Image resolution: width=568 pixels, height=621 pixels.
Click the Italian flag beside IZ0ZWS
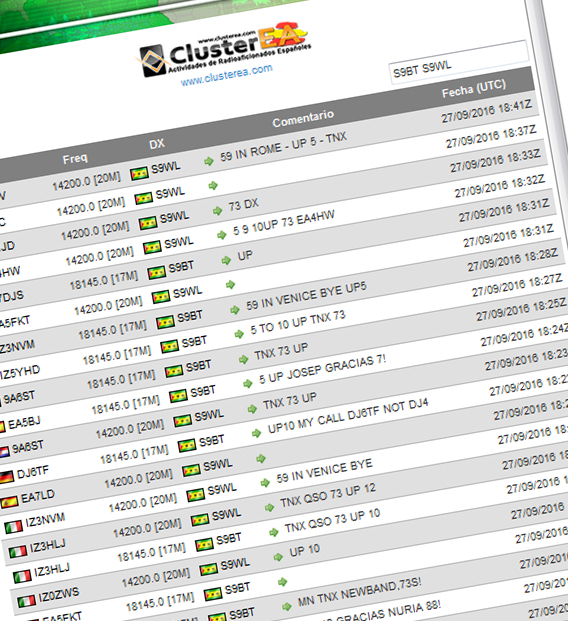pyautogui.click(x=27, y=601)
